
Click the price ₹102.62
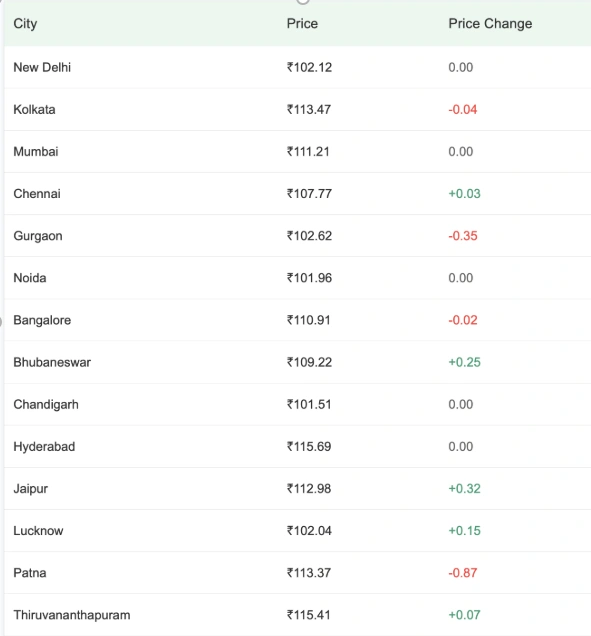coord(309,236)
